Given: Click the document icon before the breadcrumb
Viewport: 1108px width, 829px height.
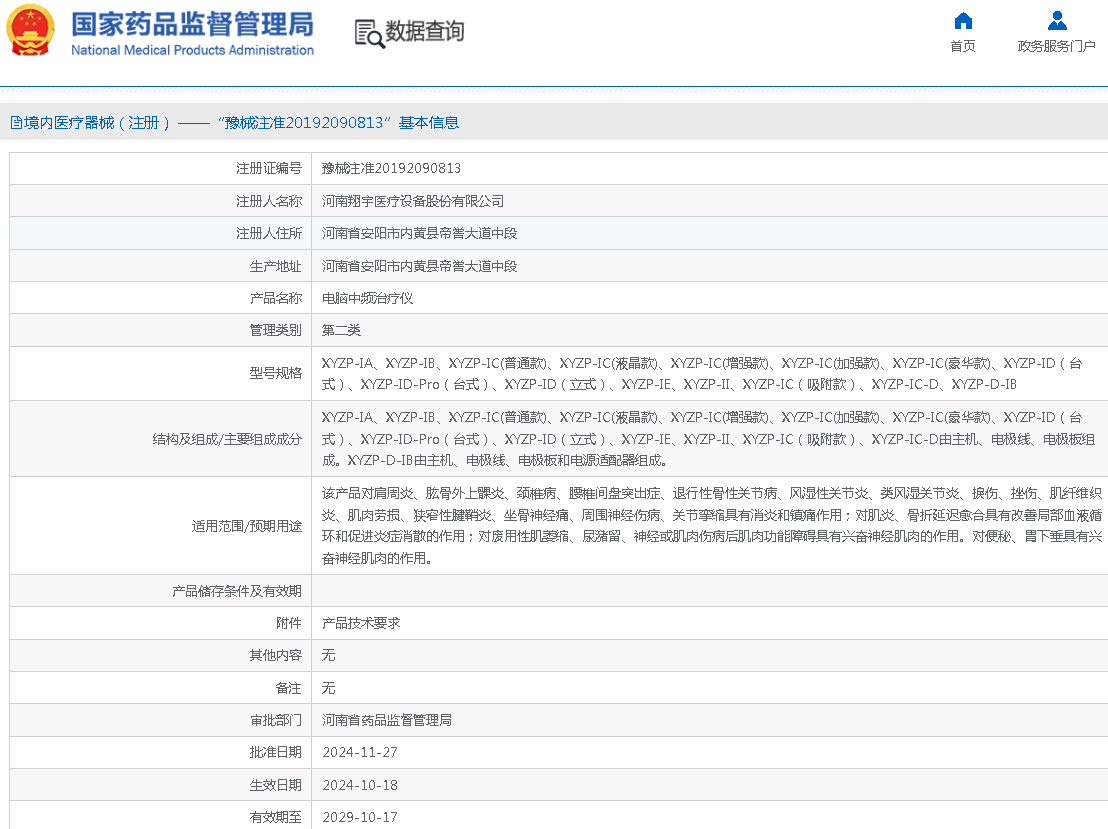Looking at the screenshot, I should click(13, 122).
